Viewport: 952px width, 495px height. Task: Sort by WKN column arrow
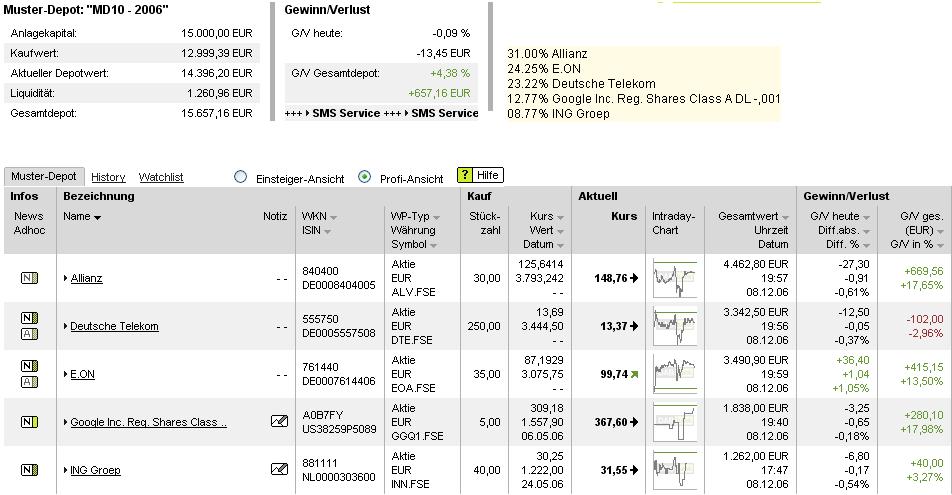tap(333, 217)
